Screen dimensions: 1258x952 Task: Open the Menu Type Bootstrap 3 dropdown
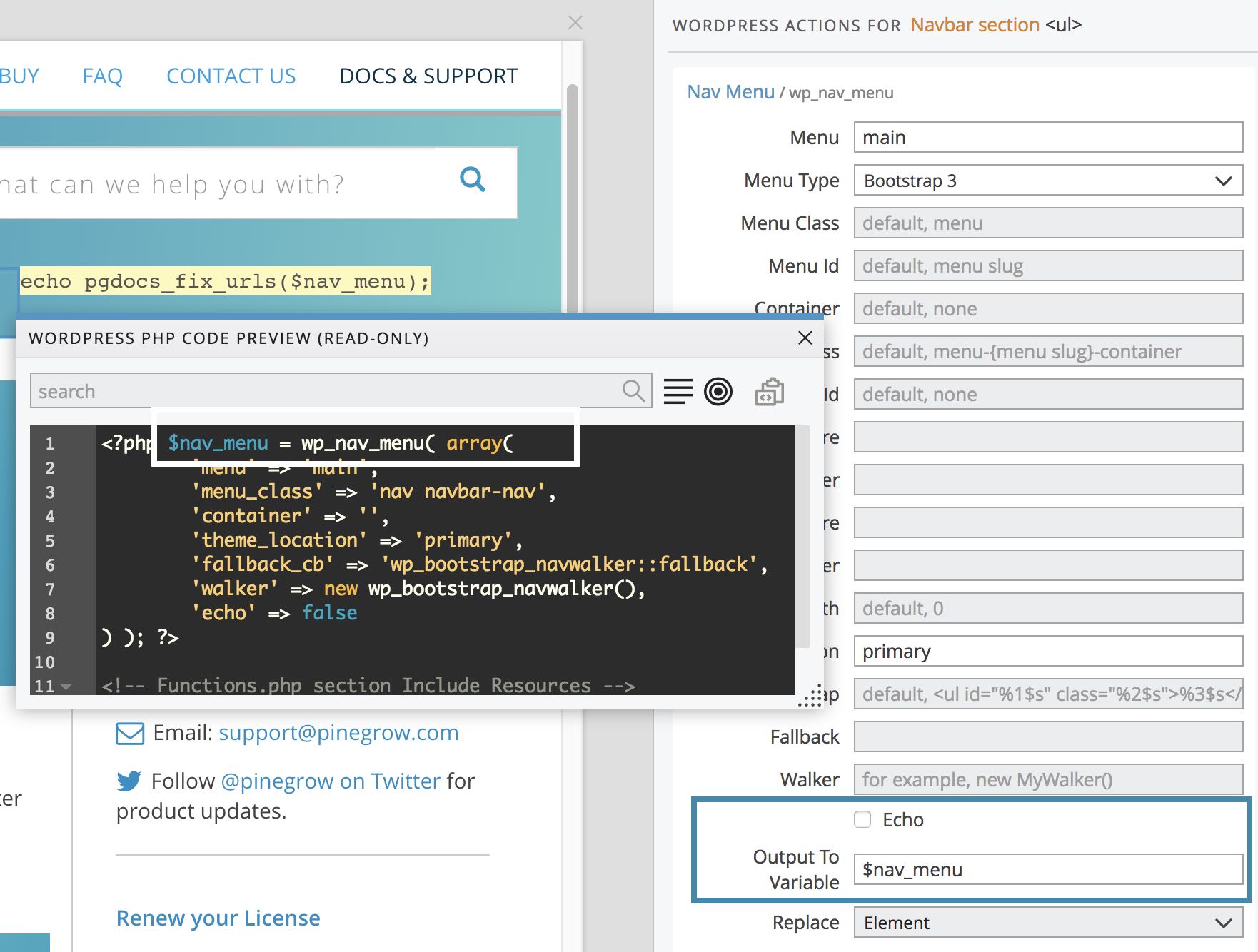[1048, 181]
